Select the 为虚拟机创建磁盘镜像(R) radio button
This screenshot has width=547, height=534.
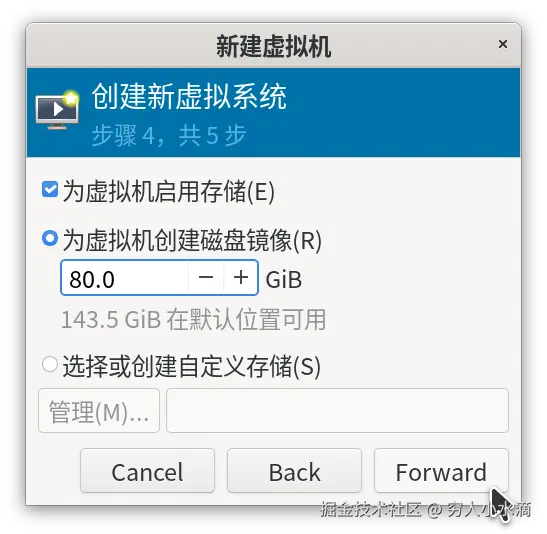50,239
